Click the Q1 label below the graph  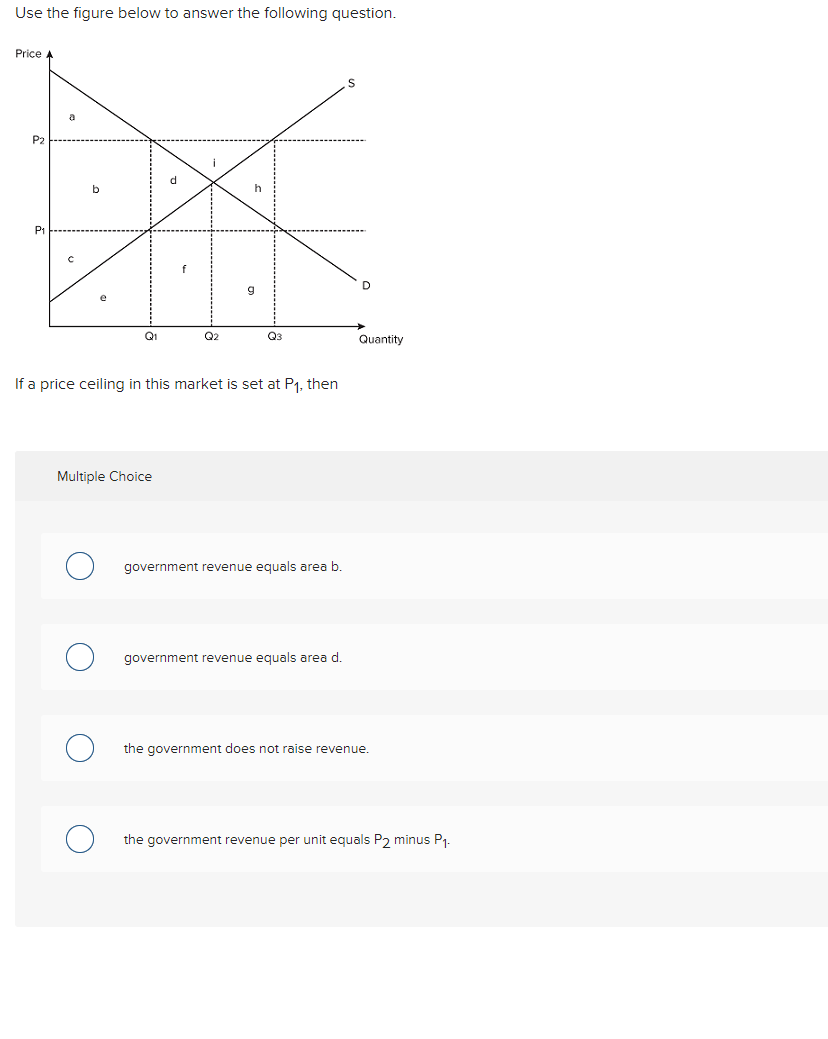(x=150, y=337)
